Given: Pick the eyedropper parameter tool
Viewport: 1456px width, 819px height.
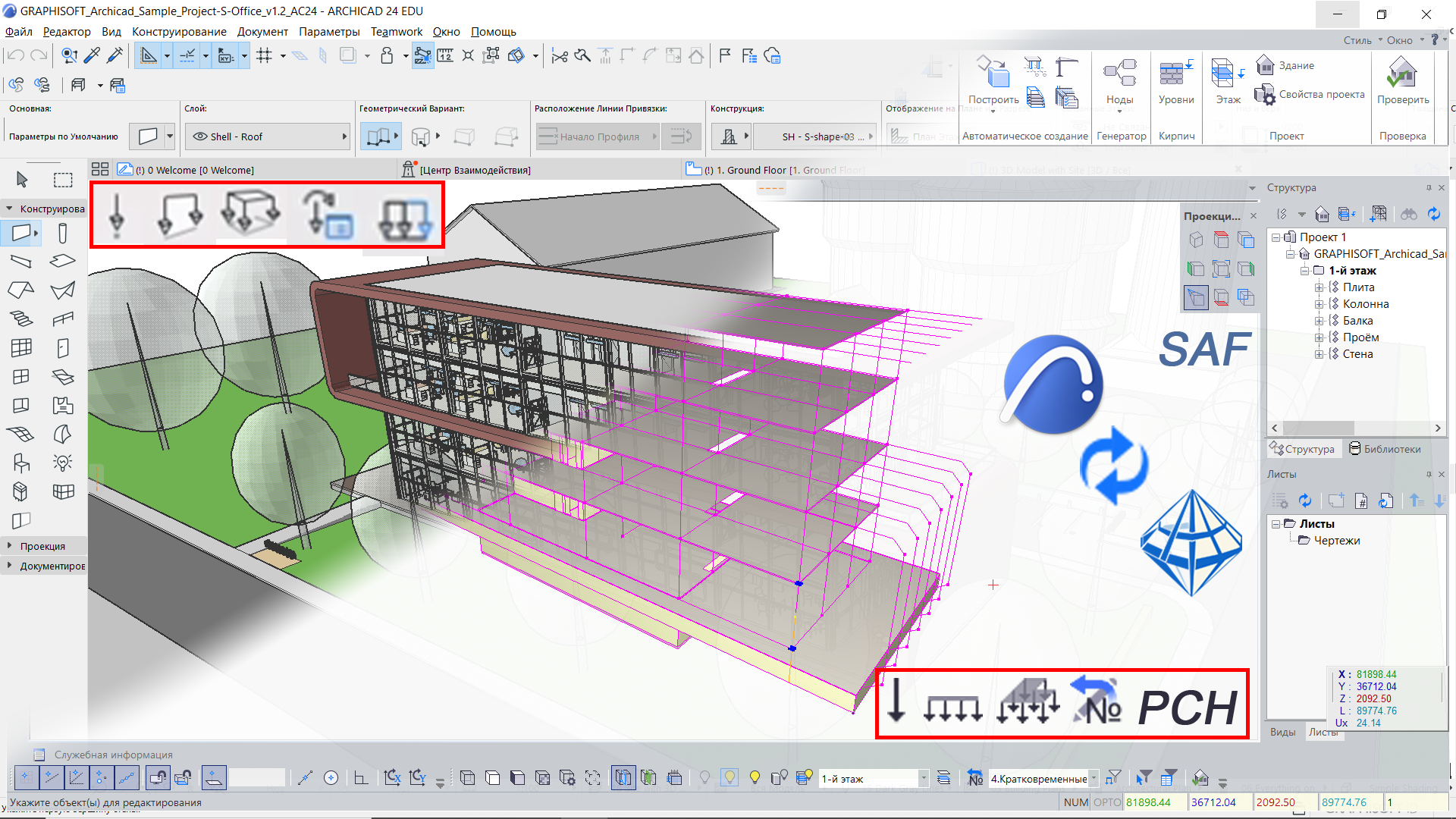Looking at the screenshot, I should pos(92,55).
